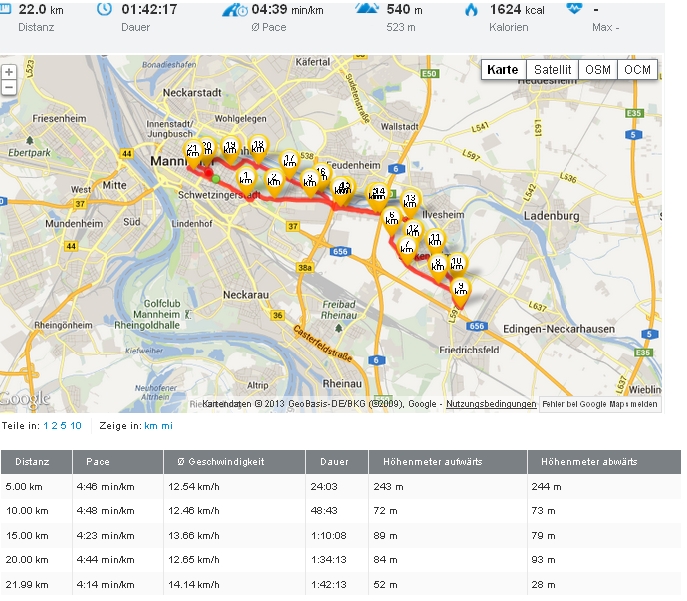Split the table into 10 km sections

tap(76, 426)
